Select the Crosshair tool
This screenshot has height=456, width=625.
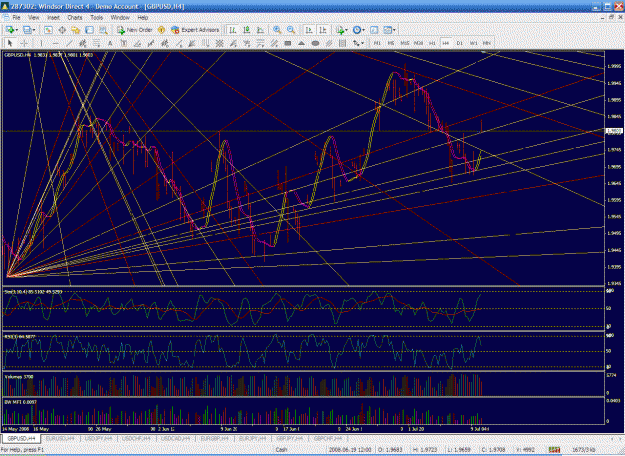point(24,43)
